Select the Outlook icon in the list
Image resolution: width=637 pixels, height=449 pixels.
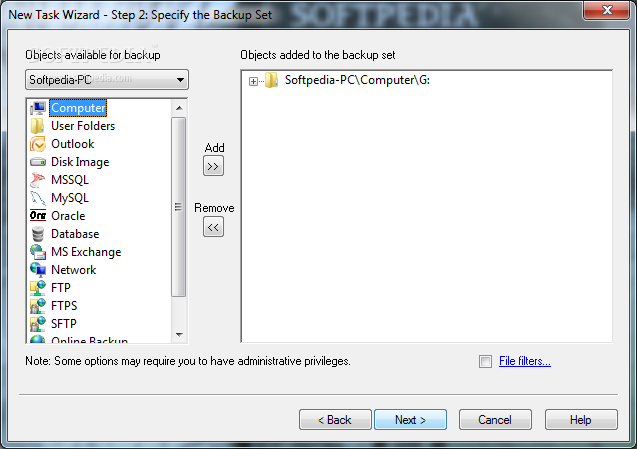tap(37, 144)
